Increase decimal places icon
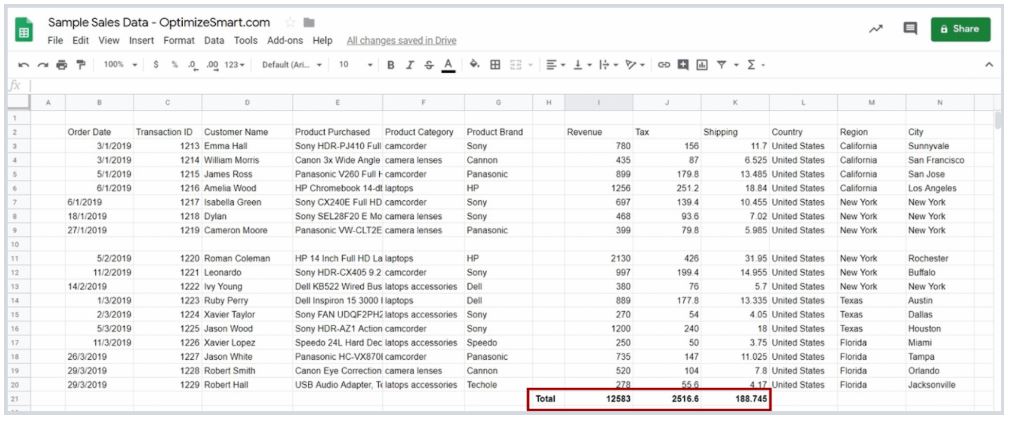The image size is (1010, 421). [212, 65]
